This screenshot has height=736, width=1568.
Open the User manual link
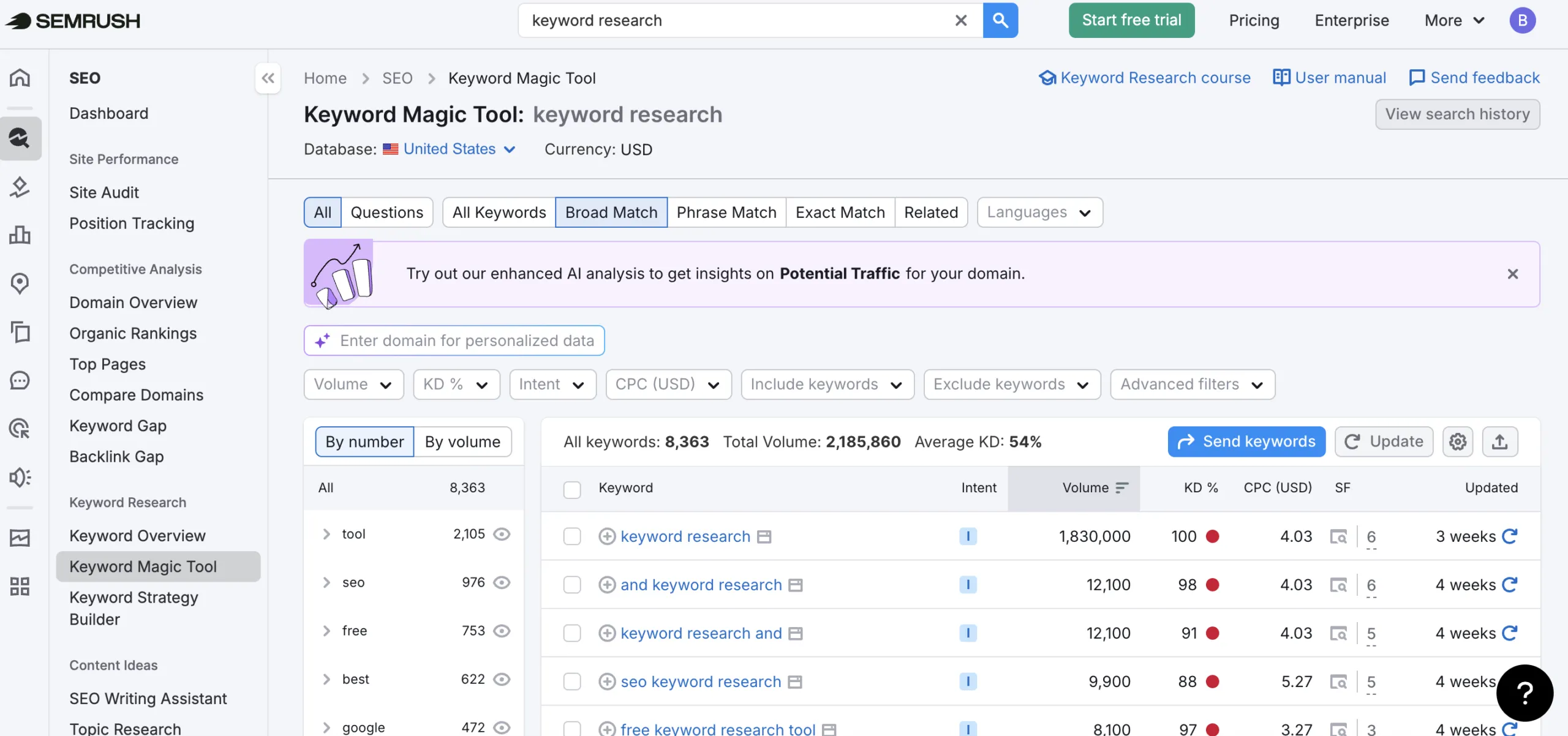tap(1329, 78)
